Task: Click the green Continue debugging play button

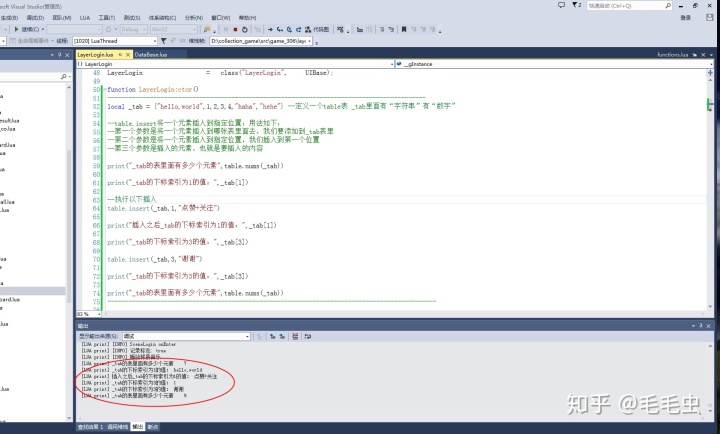Action: coord(17,29)
